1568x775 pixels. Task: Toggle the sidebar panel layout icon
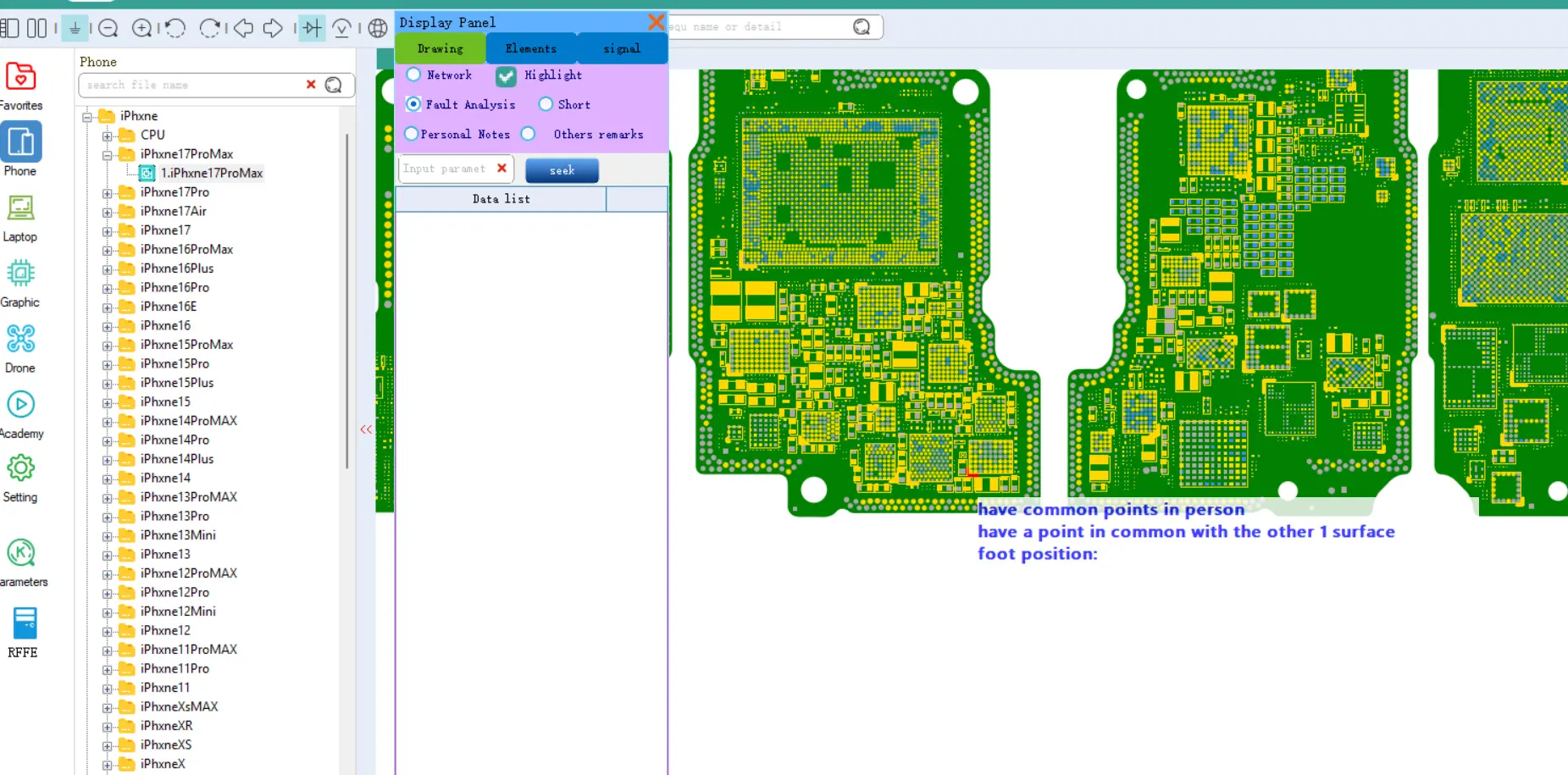click(9, 28)
